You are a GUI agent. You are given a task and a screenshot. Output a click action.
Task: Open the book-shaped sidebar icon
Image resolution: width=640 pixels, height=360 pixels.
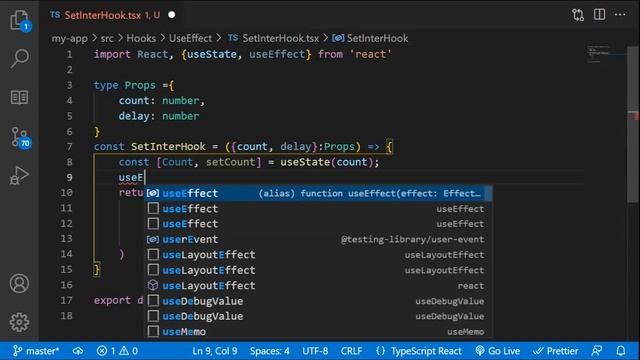pos(19,97)
